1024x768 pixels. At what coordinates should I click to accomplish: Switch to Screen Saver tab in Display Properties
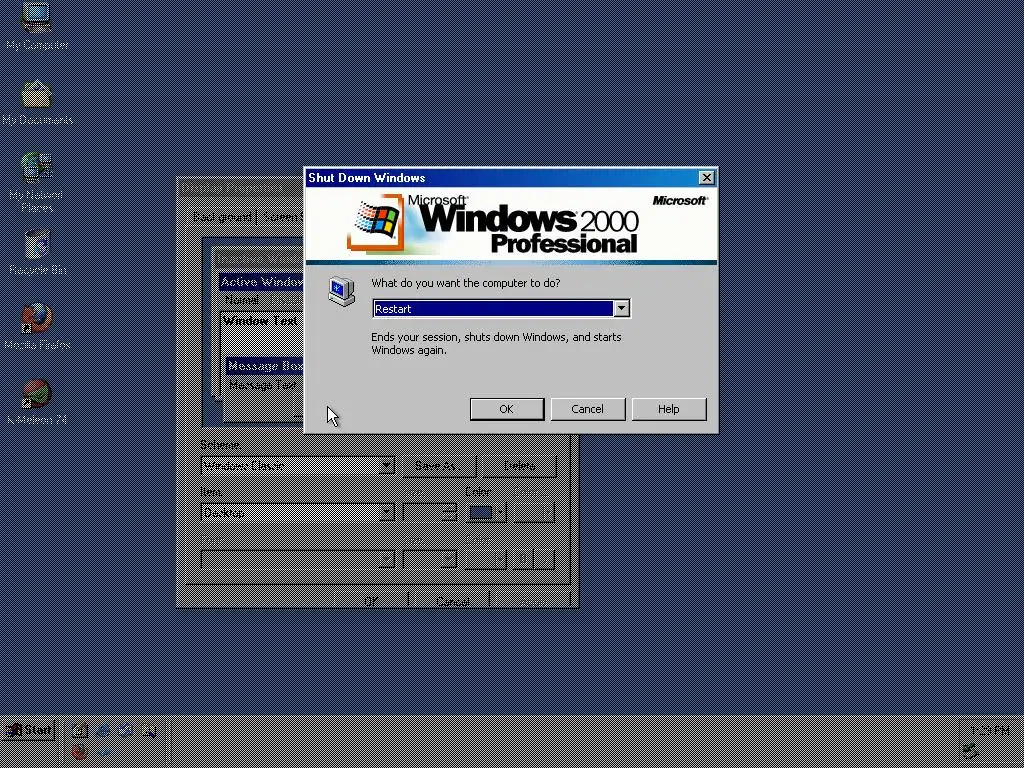click(282, 217)
